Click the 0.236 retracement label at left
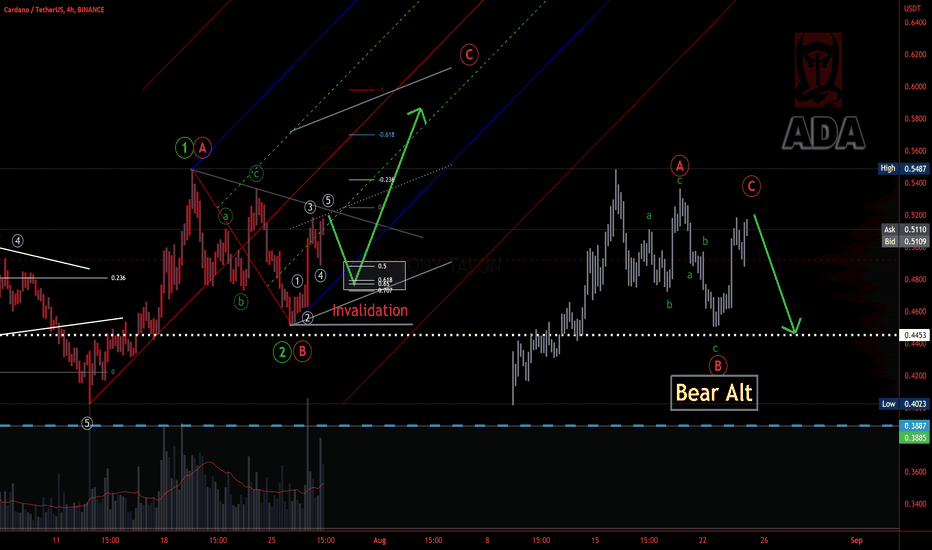Viewport: 932px width, 550px height. tap(118, 278)
